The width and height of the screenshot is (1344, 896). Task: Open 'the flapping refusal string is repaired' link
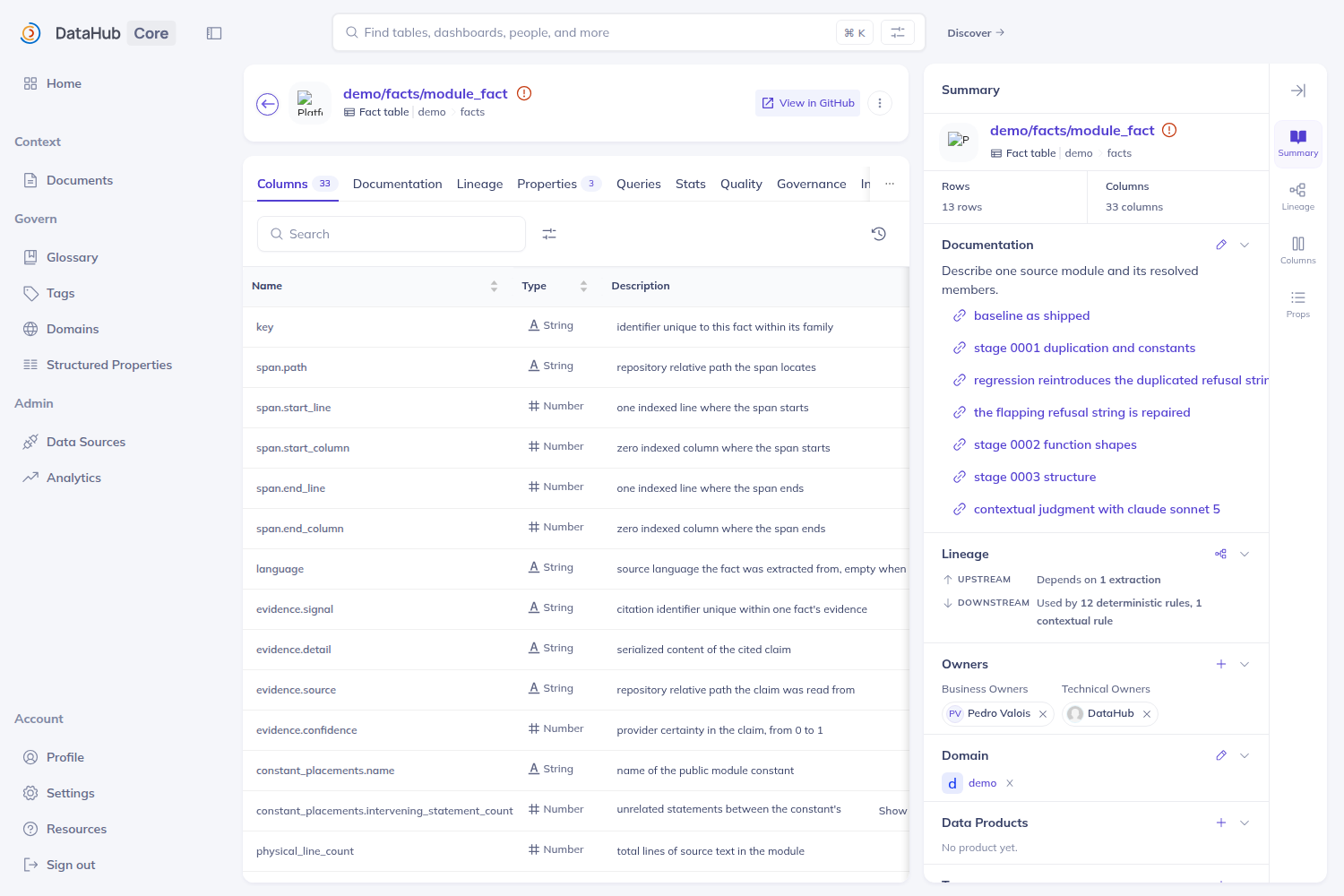(1082, 412)
